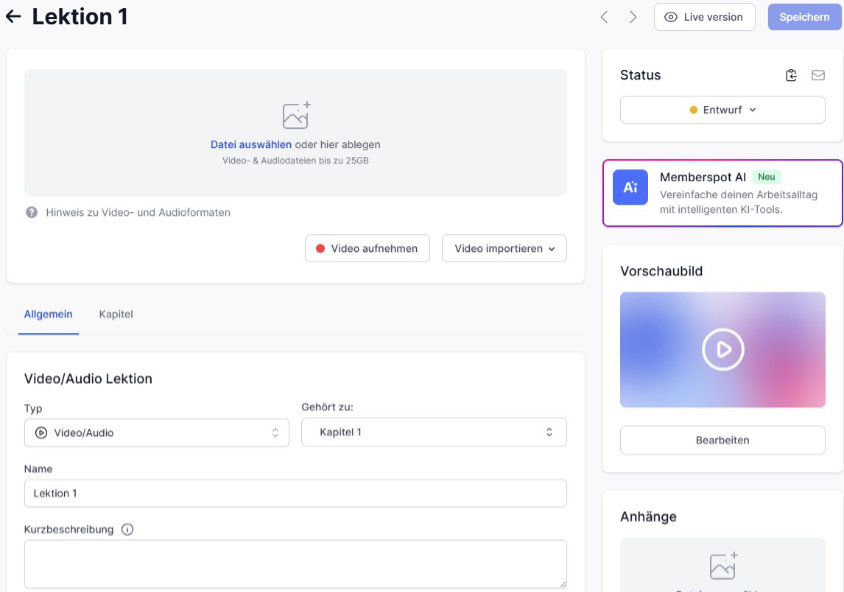
Task: Click the Video- & Audiodateien bis zu 25GB text
Action: click(296, 160)
